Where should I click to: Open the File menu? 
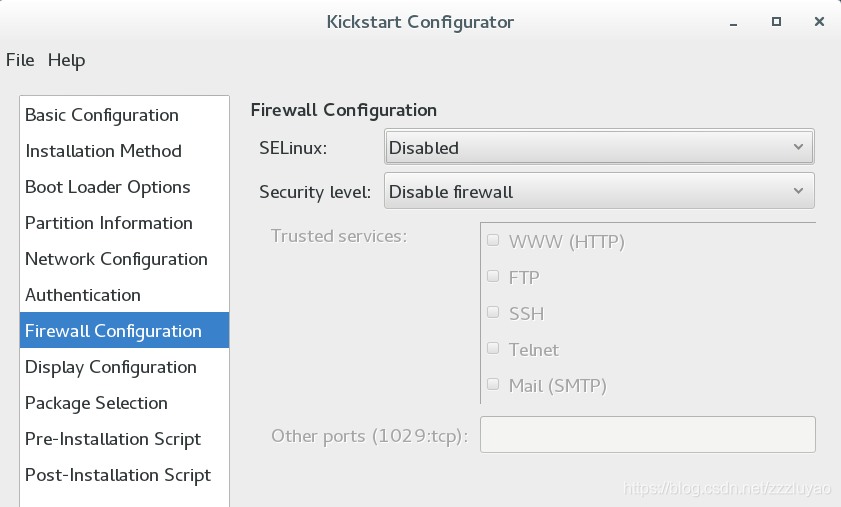[20, 60]
